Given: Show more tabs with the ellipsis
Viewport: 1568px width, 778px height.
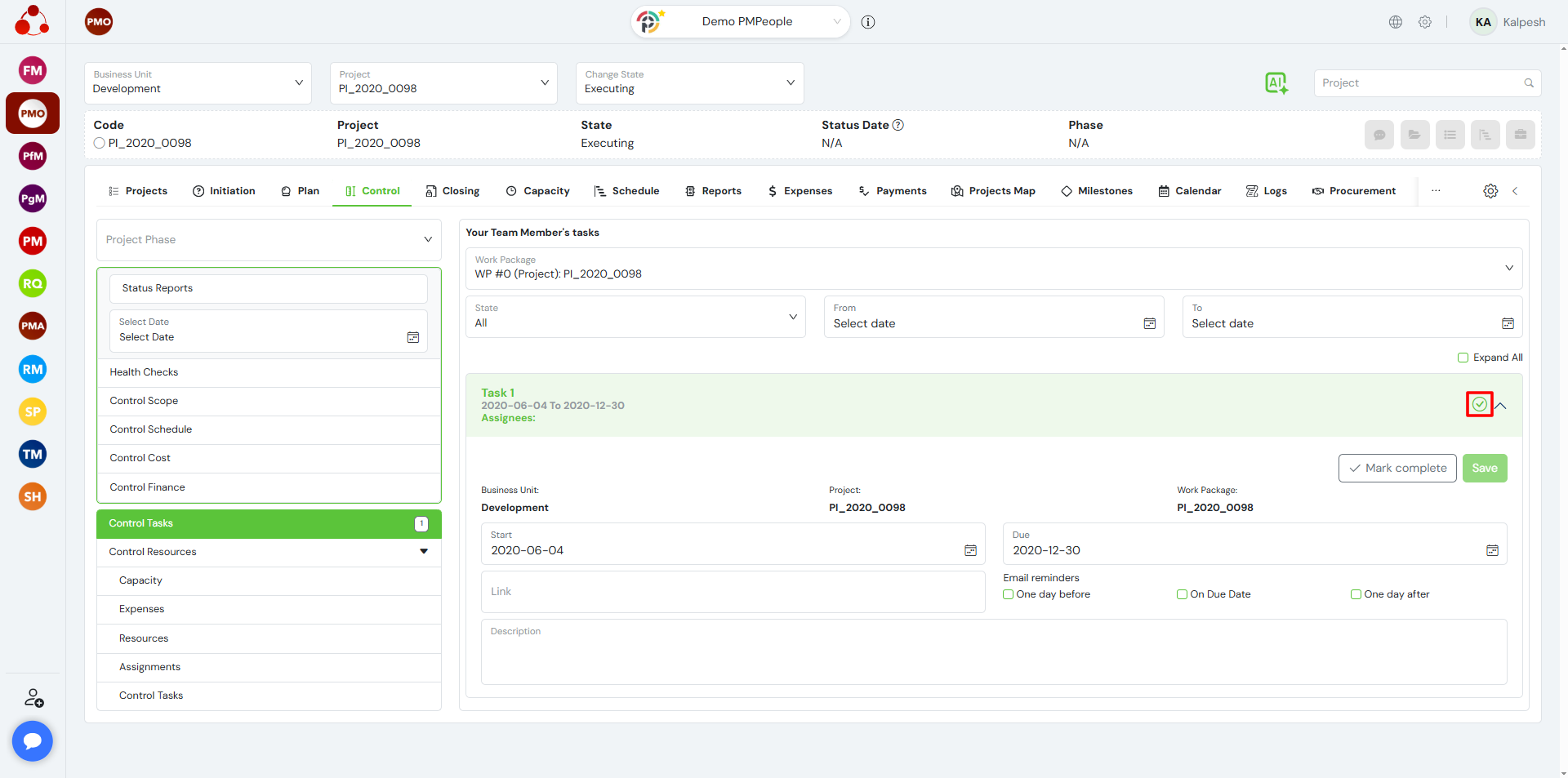Looking at the screenshot, I should click(1436, 191).
